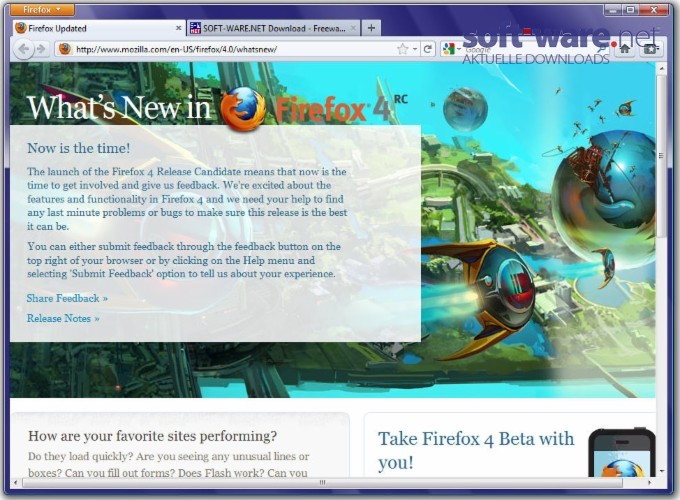The image size is (680, 500).
Task: Go forward with the forward arrow
Action: [x=41, y=49]
